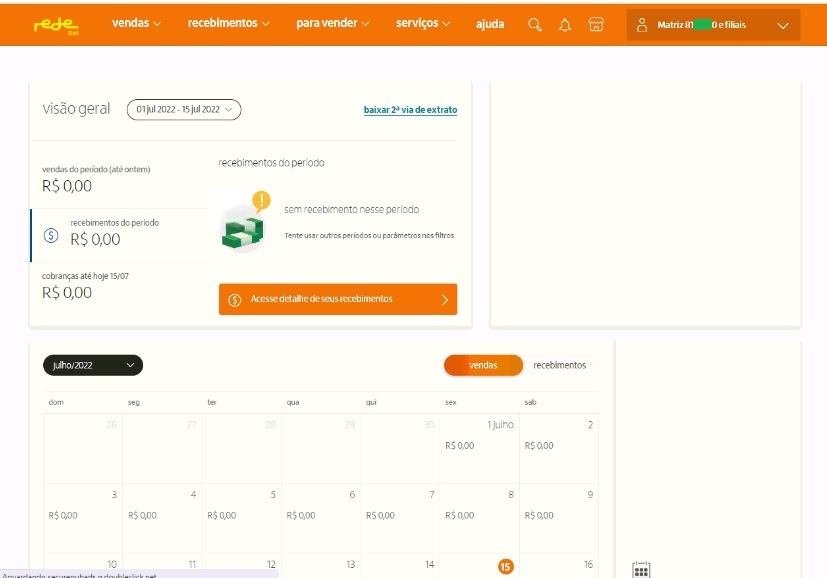Open the date range 01 jul 2022 - 15 jul 2022 picker
Image resolution: width=827 pixels, height=578 pixels.
[184, 110]
